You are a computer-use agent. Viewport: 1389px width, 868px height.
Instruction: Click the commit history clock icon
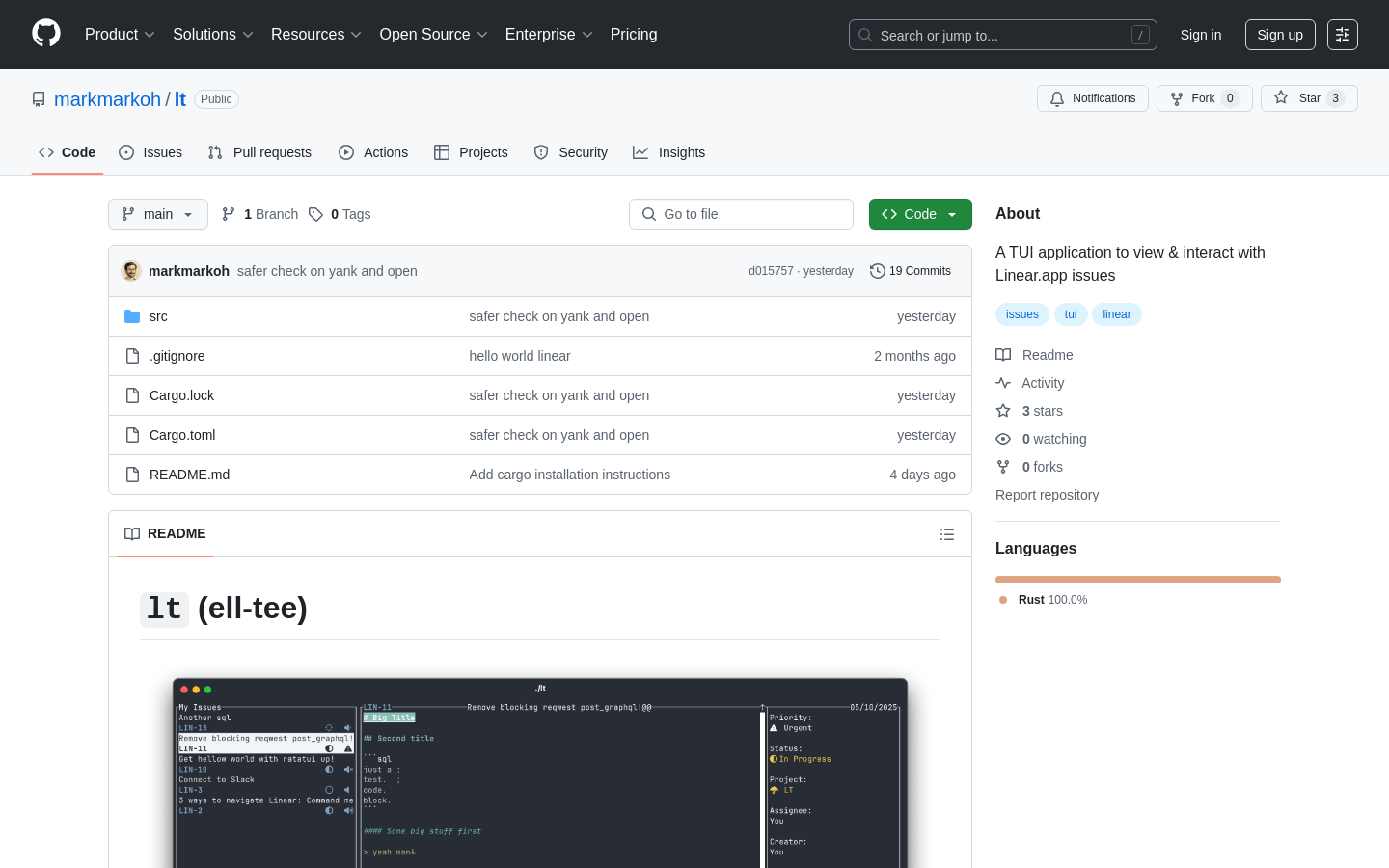(877, 271)
